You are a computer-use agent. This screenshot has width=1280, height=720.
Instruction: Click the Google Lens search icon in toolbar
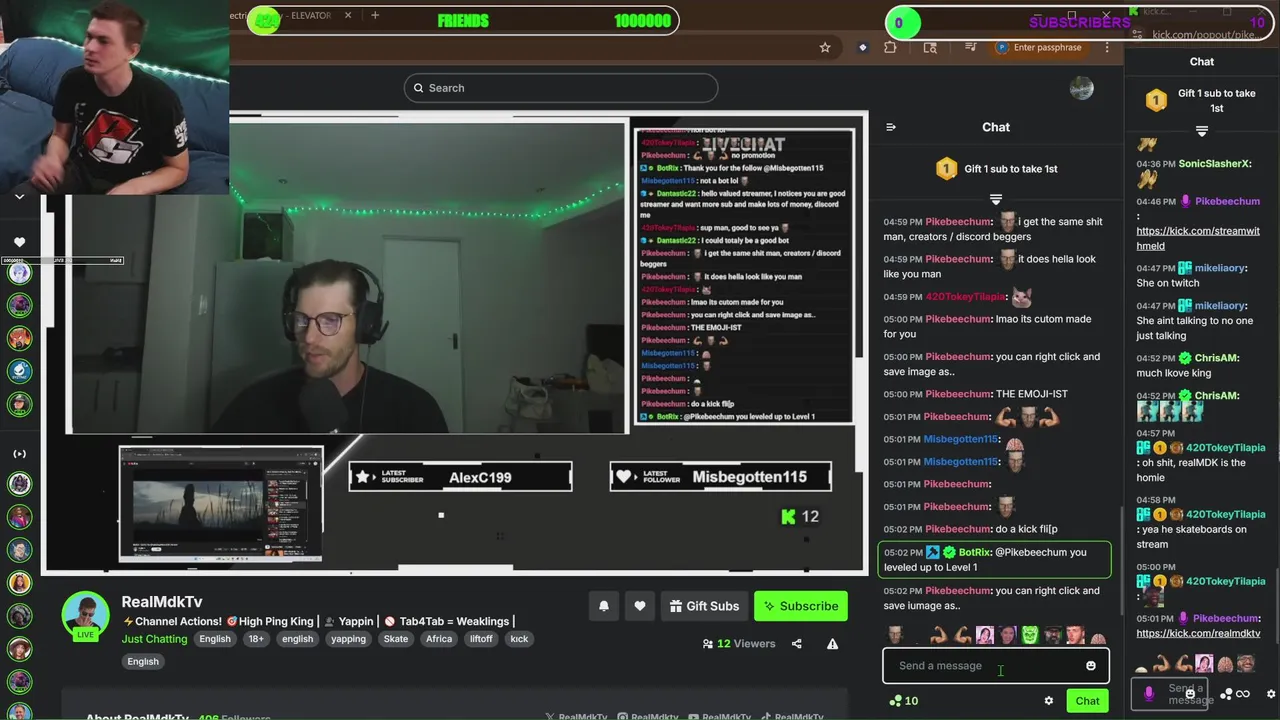point(930,47)
